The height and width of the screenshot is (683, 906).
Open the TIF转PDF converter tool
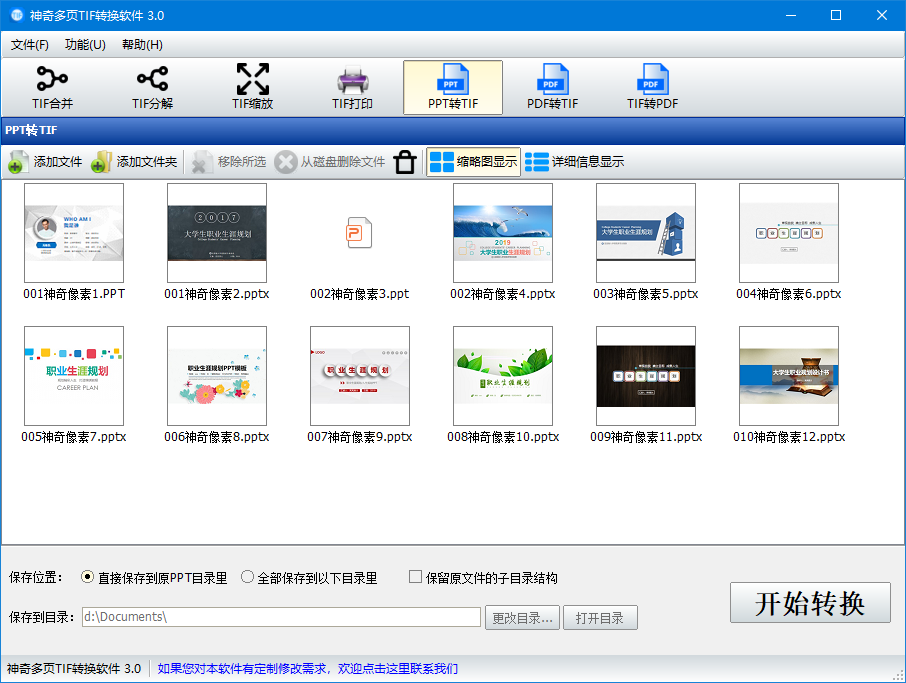pos(652,87)
